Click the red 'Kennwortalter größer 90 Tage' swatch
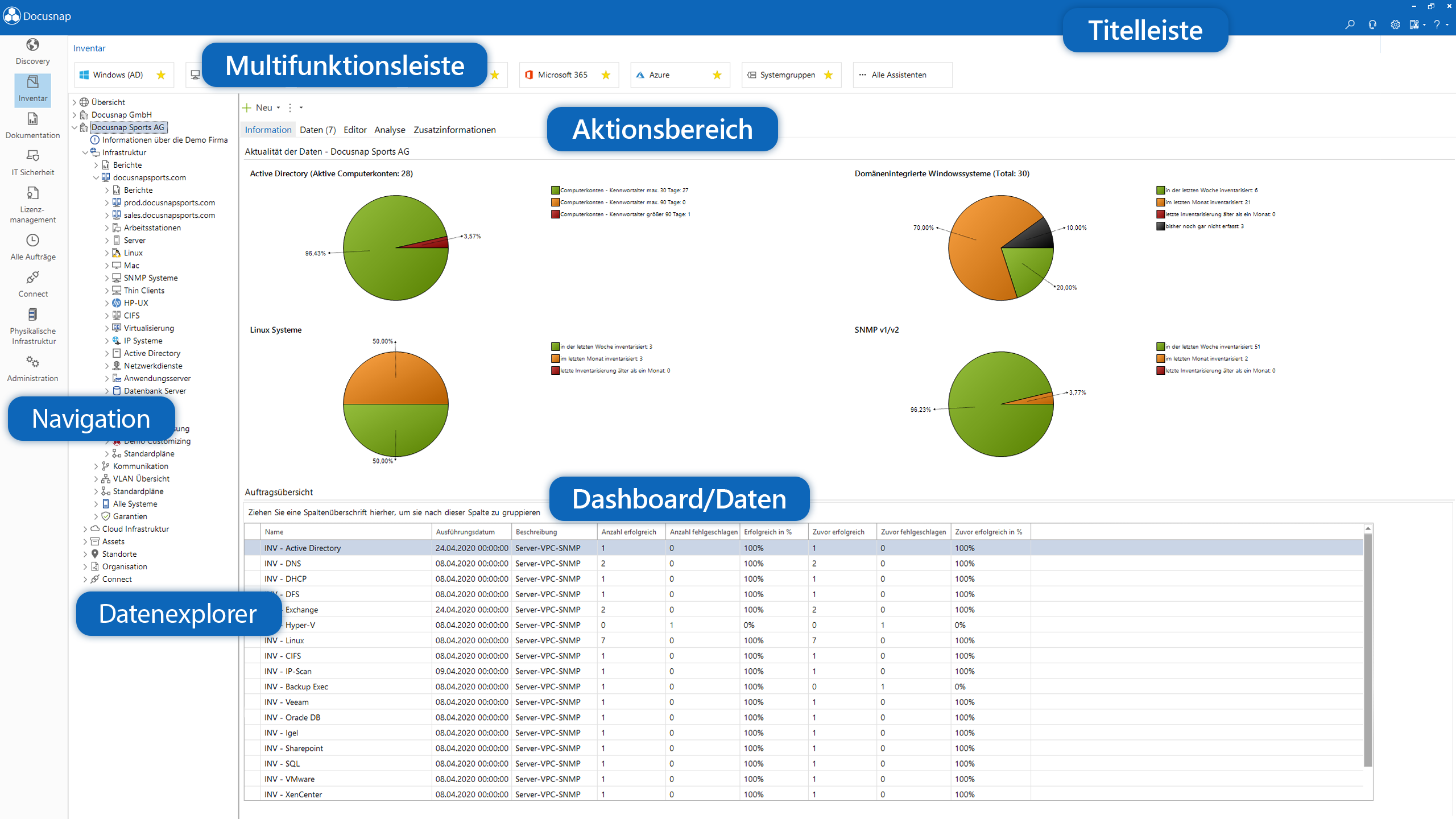Screen dimensions: 1456x819 (x=555, y=214)
